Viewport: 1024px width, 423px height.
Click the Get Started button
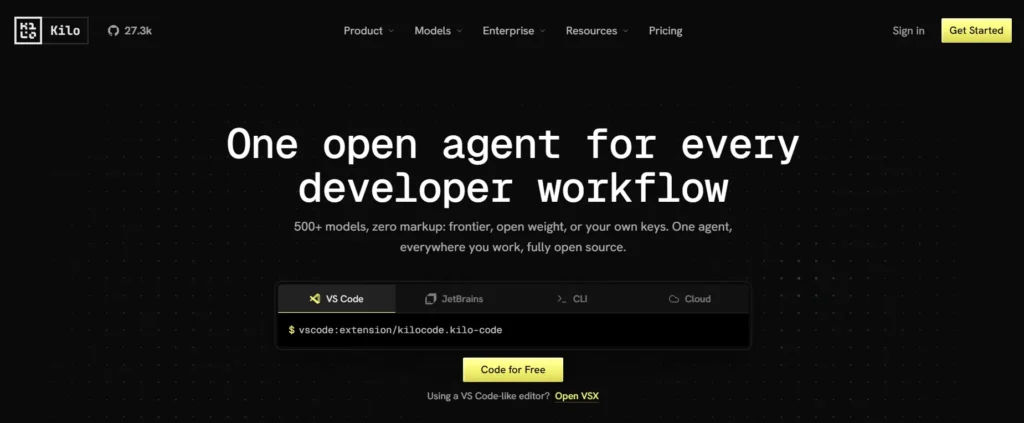976,30
